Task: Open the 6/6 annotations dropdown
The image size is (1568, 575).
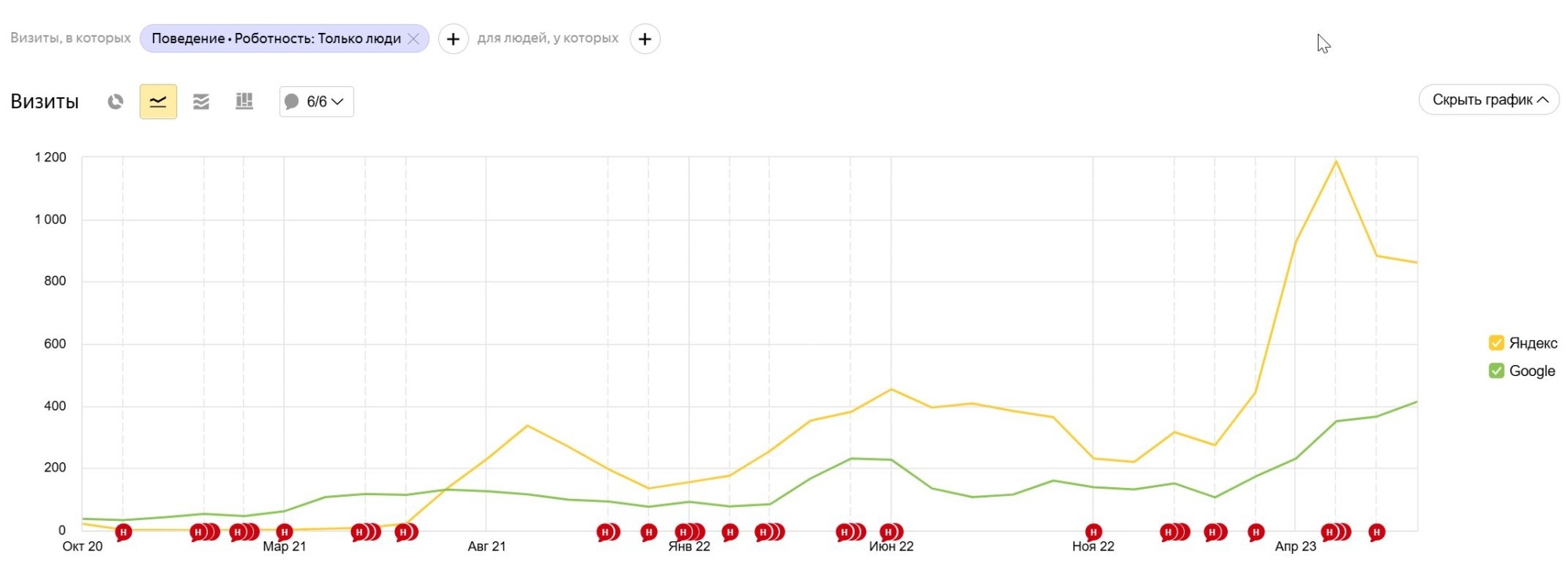Action: click(316, 102)
